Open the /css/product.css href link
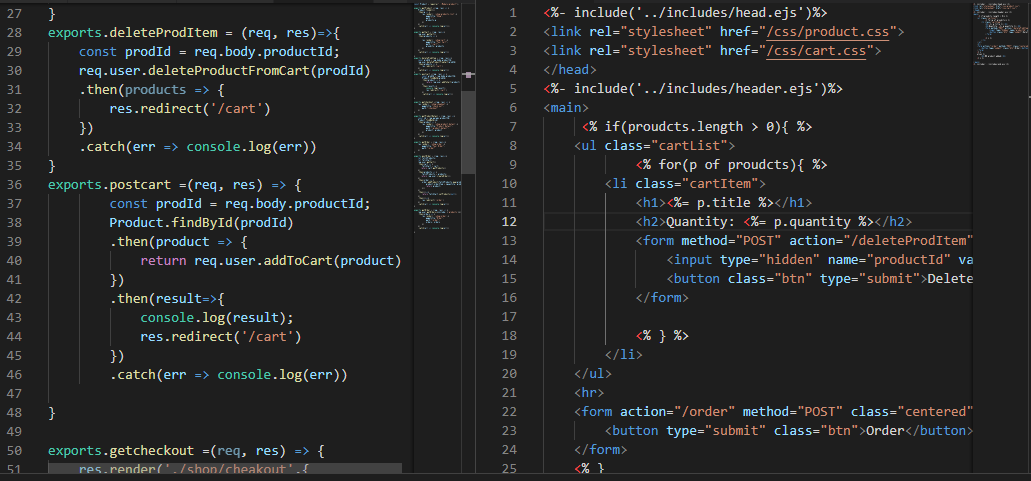Screen dimensions: 1031x481 [x=827, y=32]
